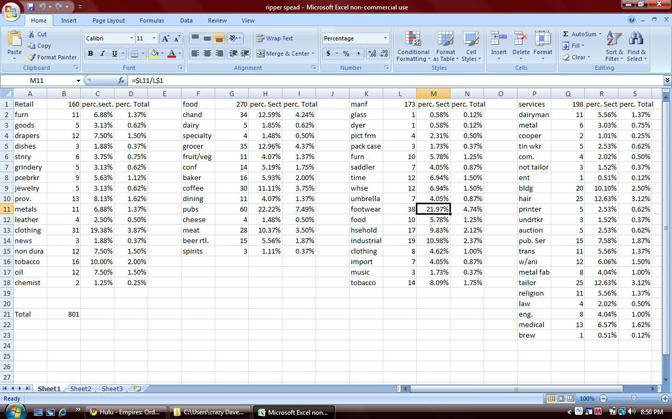The height and width of the screenshot is (419, 672).
Task: Click the Delete cells icon
Action: pos(521,45)
